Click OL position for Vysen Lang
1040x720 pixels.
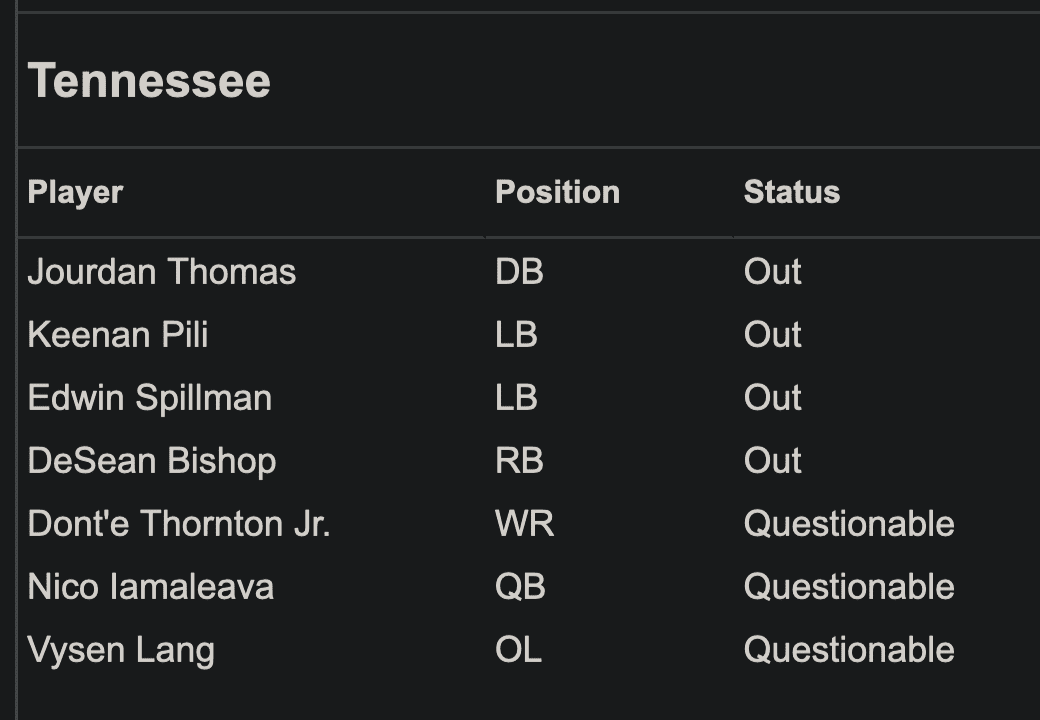click(x=518, y=650)
